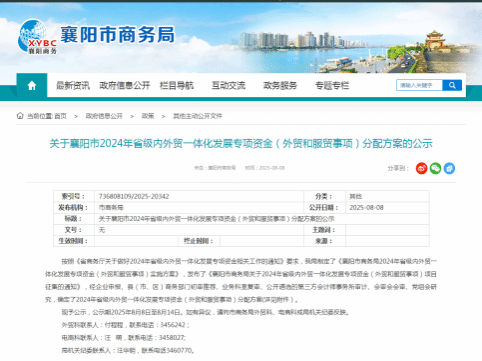Open the 最新资讯 menu
The image size is (482, 361).
73,86
